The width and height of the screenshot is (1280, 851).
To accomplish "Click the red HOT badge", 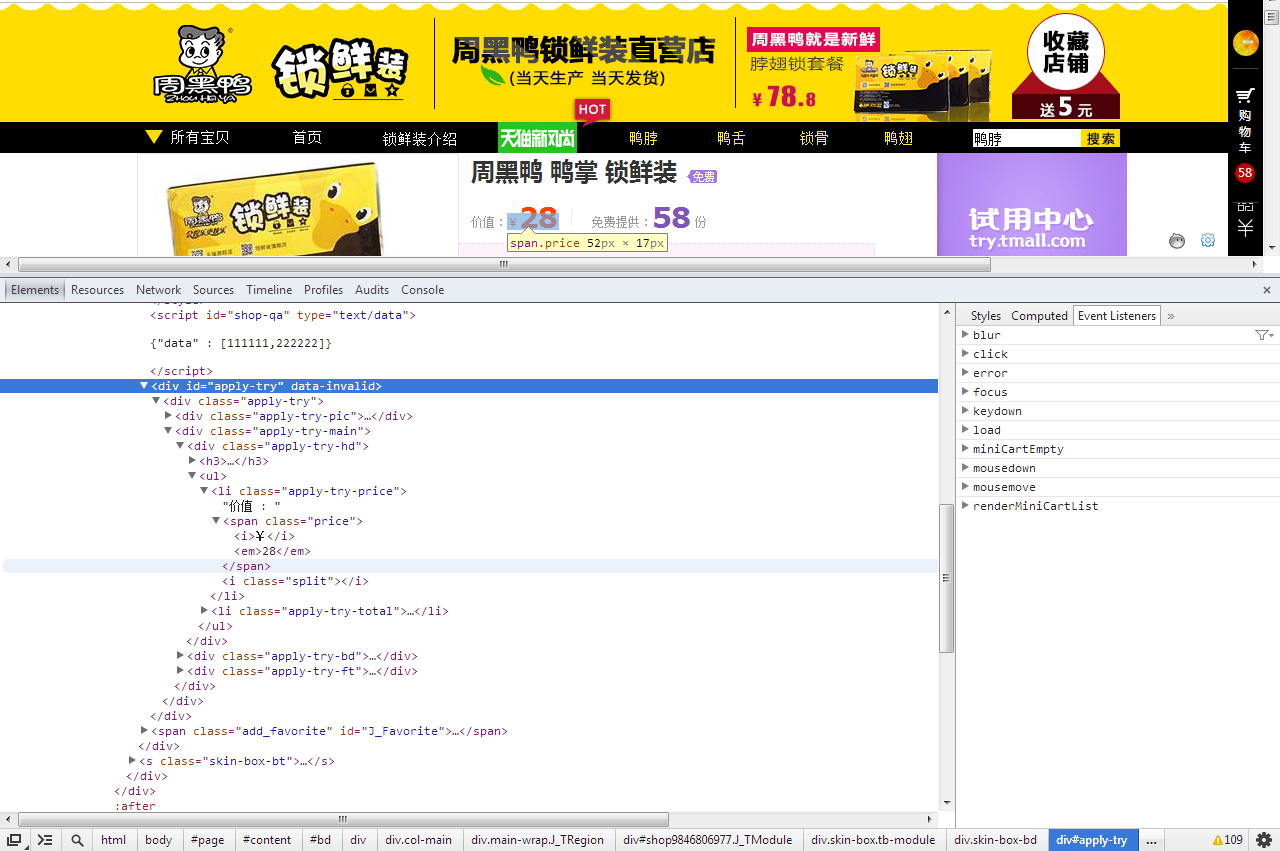I will pos(592,110).
